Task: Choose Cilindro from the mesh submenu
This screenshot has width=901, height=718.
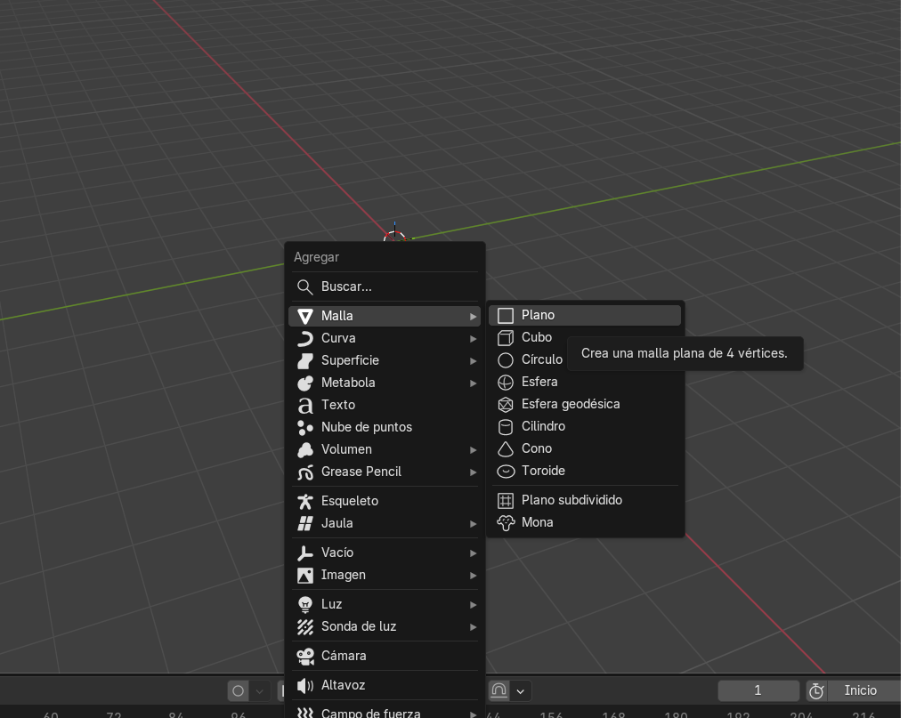Action: coord(543,427)
